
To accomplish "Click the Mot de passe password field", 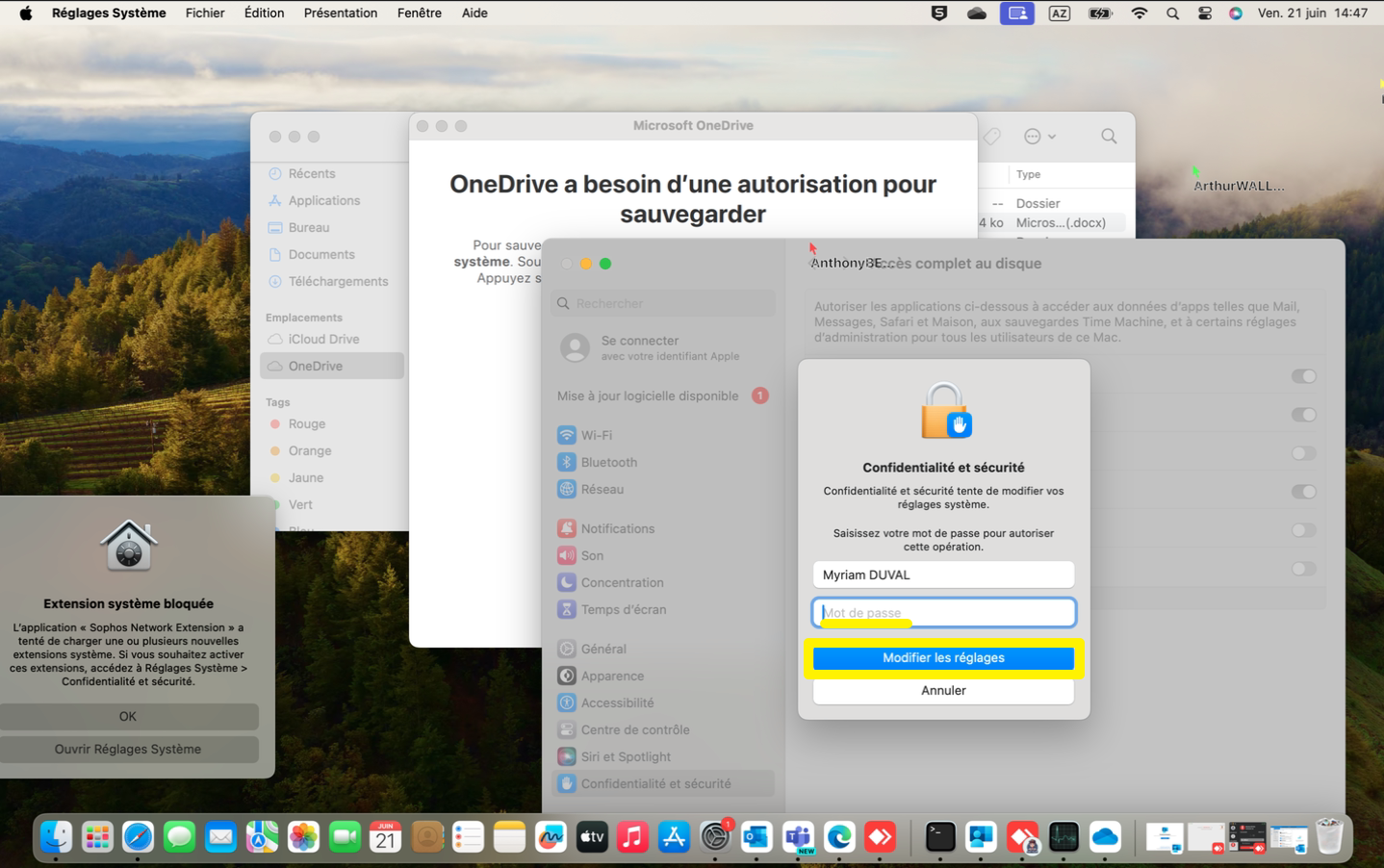I will pyautogui.click(x=943, y=613).
